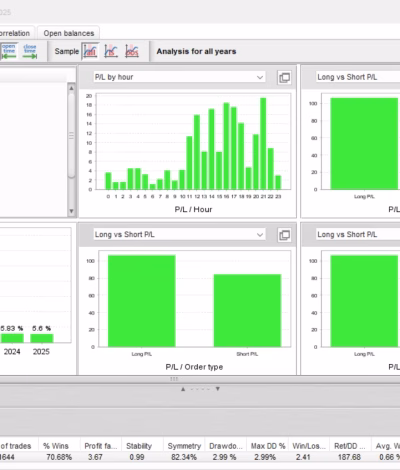Click the left panel scrollbar thumb
The height and width of the screenshot is (470, 400).
[x=71, y=136]
